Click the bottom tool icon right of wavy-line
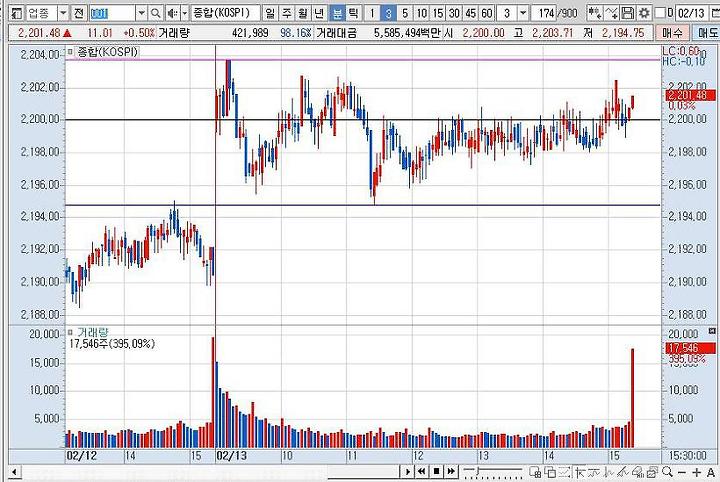Viewport: 720px width, 482px height. tap(609, 471)
